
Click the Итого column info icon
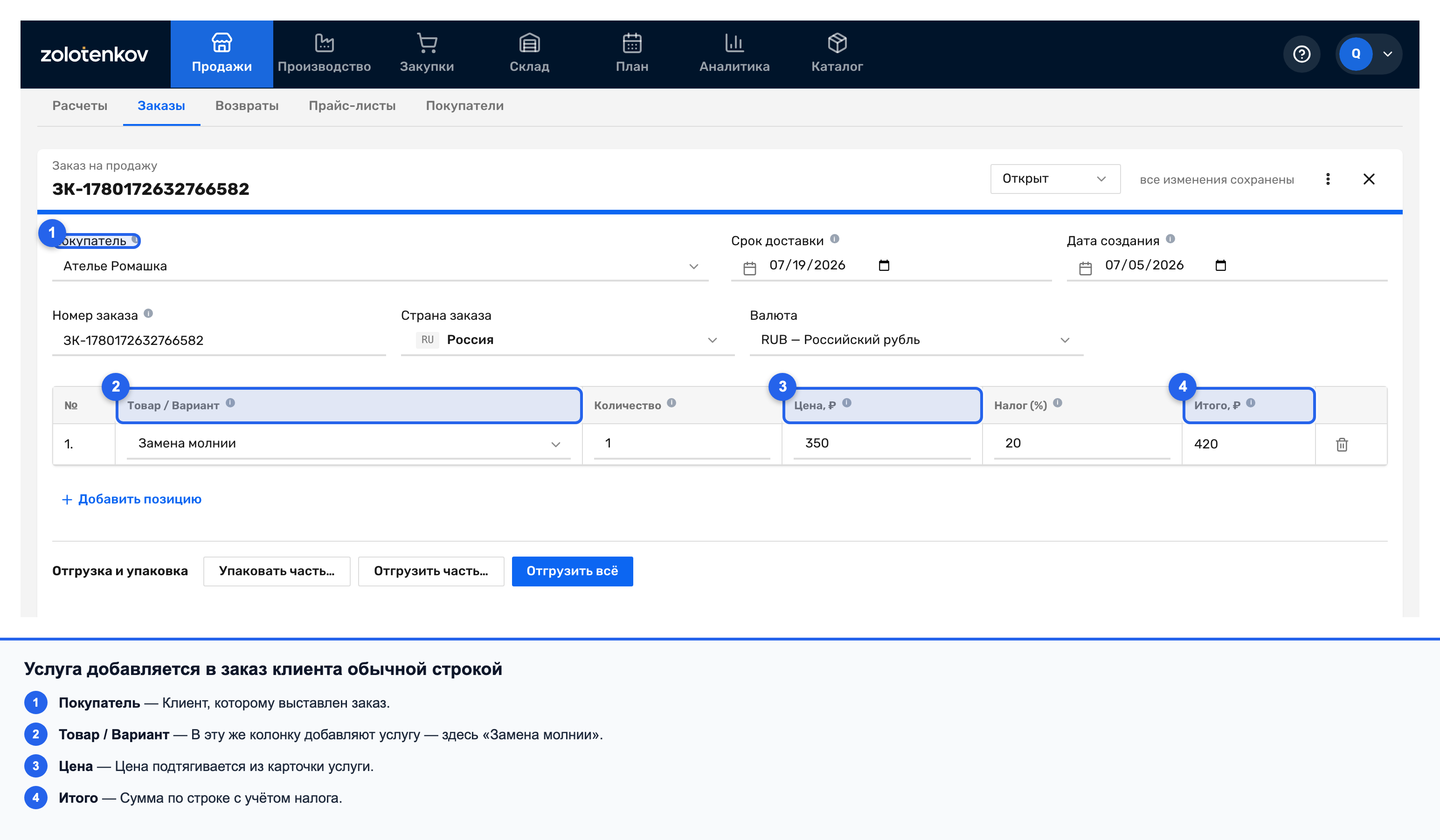(x=1250, y=403)
